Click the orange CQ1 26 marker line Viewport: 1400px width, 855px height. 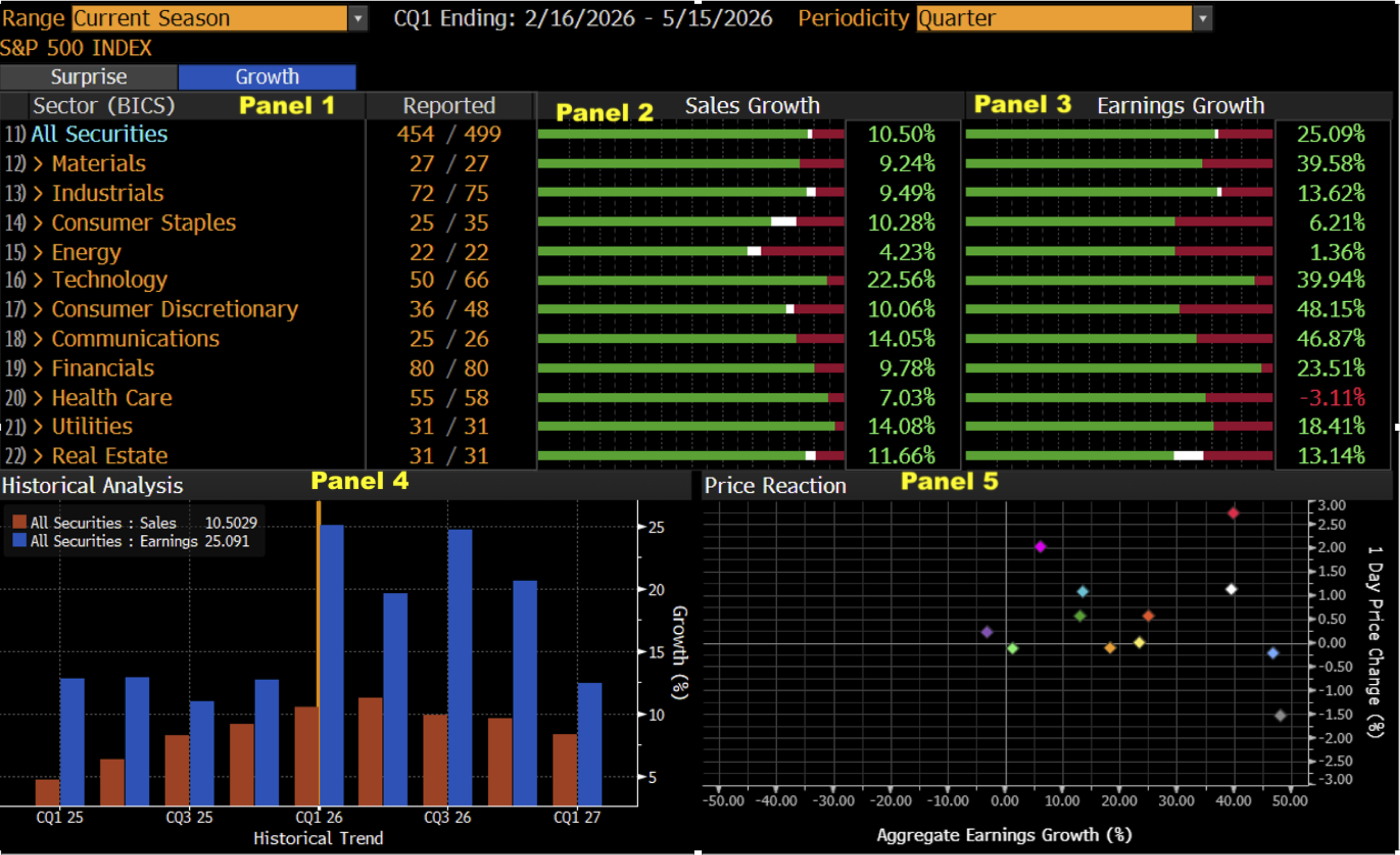tap(319, 653)
